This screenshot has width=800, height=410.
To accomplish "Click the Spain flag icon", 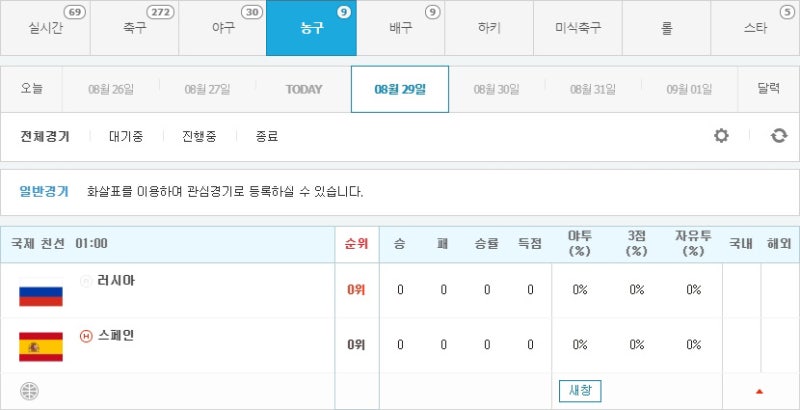I will [x=41, y=346].
